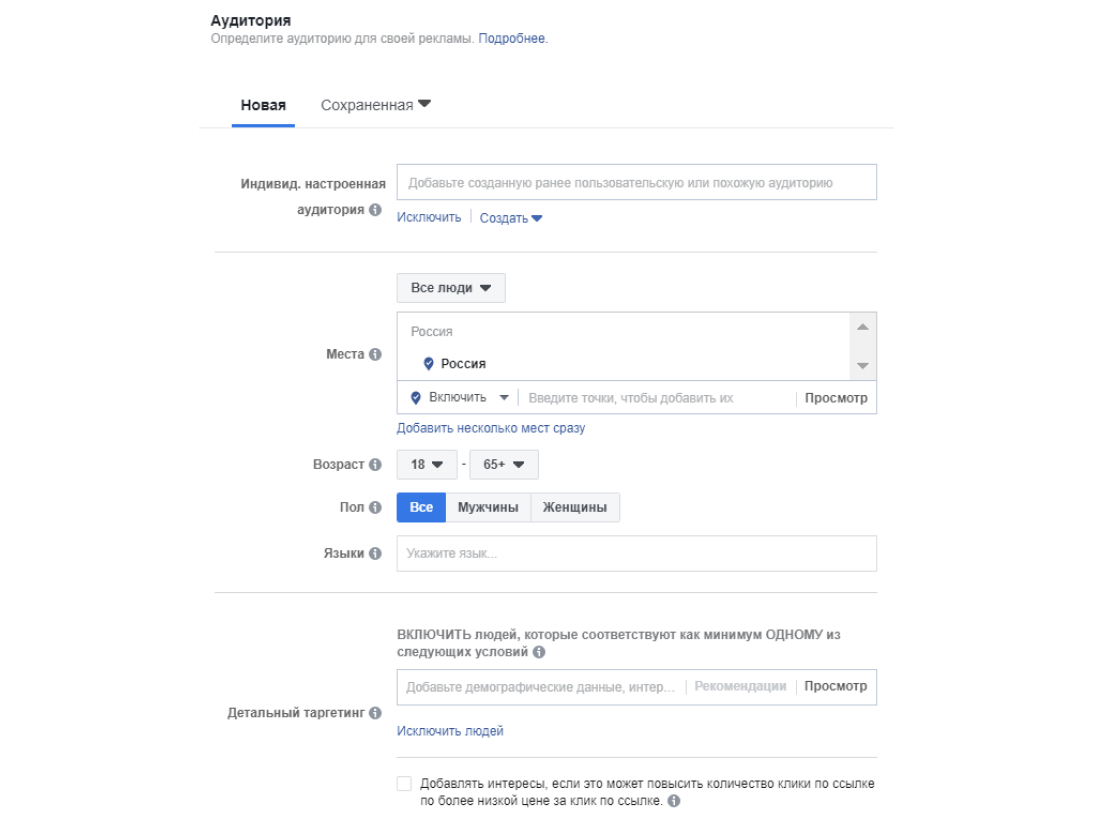Screen dimensions: 1093x819
Task: Click info icon next to Места label
Action: click(x=375, y=355)
